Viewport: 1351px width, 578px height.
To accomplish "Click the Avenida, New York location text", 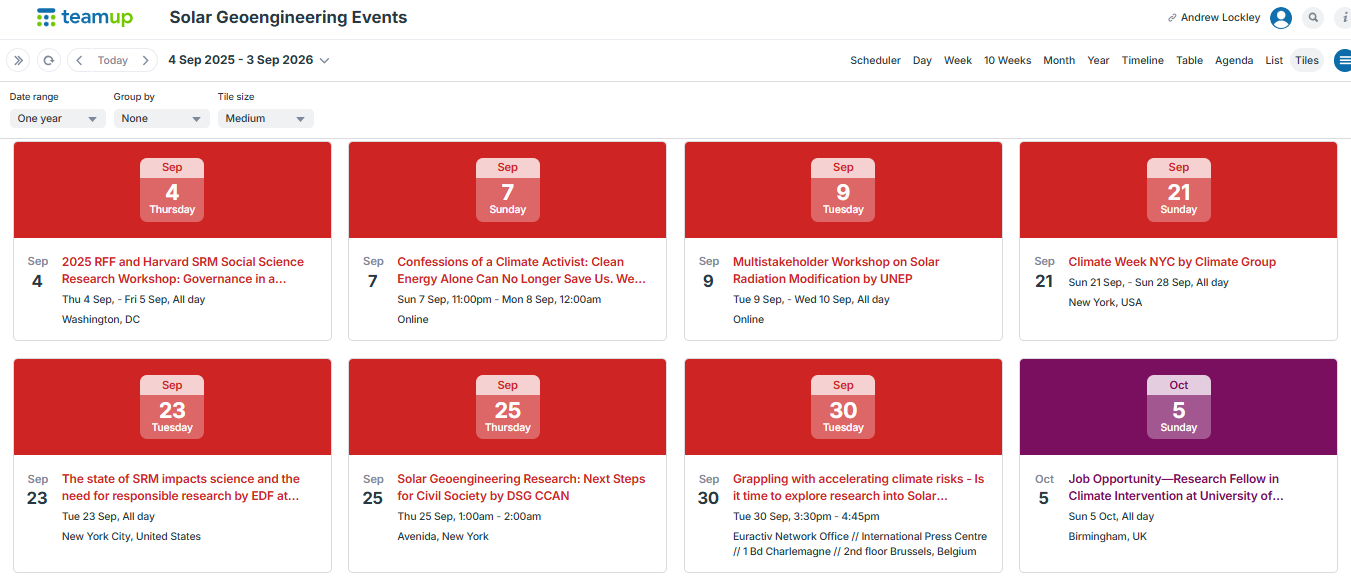I will click(443, 536).
